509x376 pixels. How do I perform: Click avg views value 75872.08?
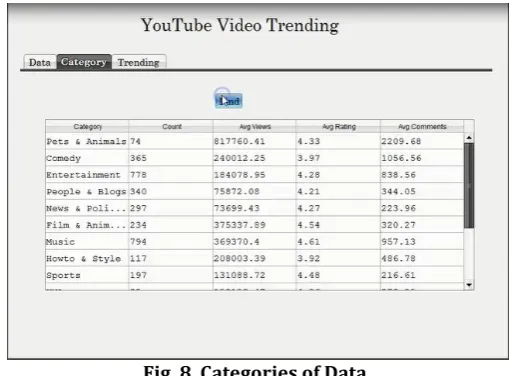coord(237,191)
